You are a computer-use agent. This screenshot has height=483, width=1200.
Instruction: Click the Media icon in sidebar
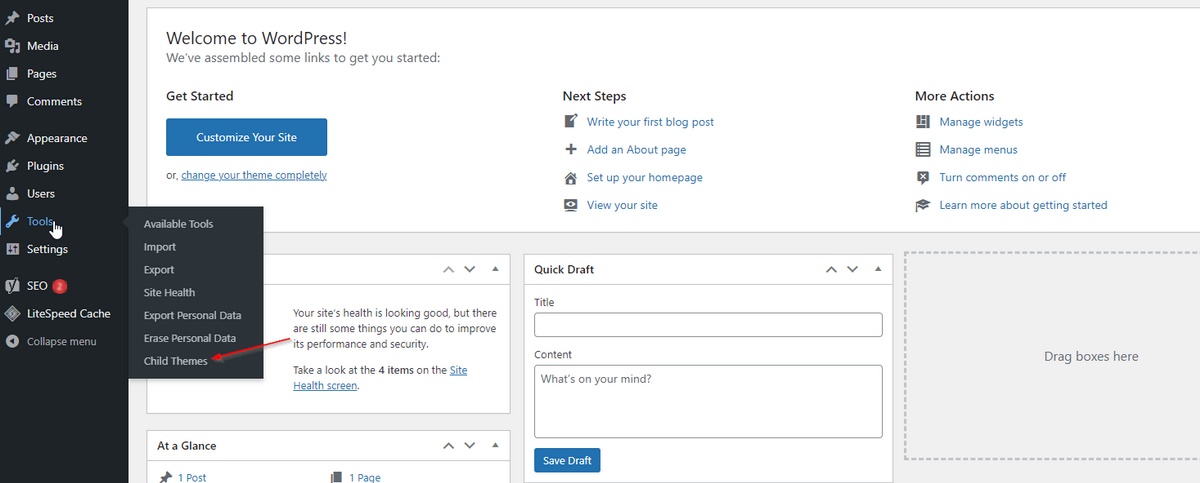[x=12, y=46]
